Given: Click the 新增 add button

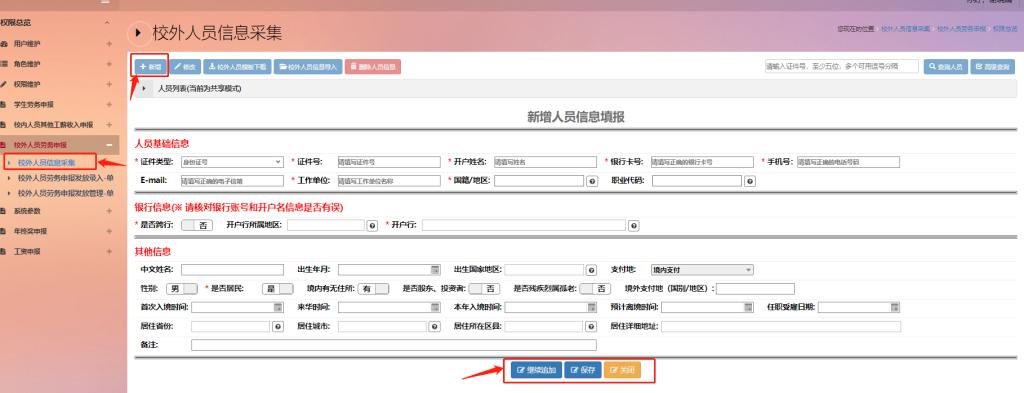Looking at the screenshot, I should click(150, 67).
